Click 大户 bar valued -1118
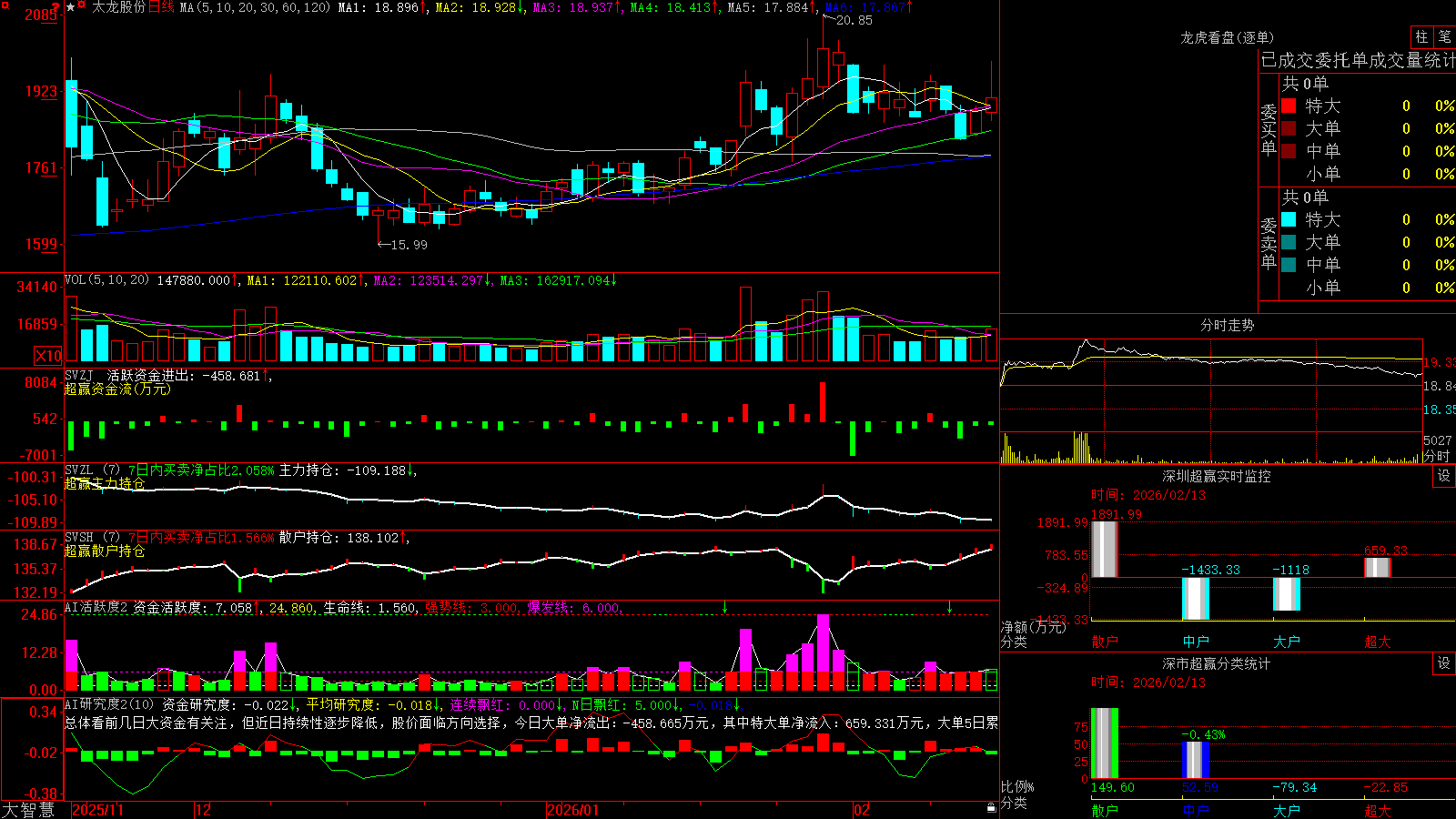 1287,594
